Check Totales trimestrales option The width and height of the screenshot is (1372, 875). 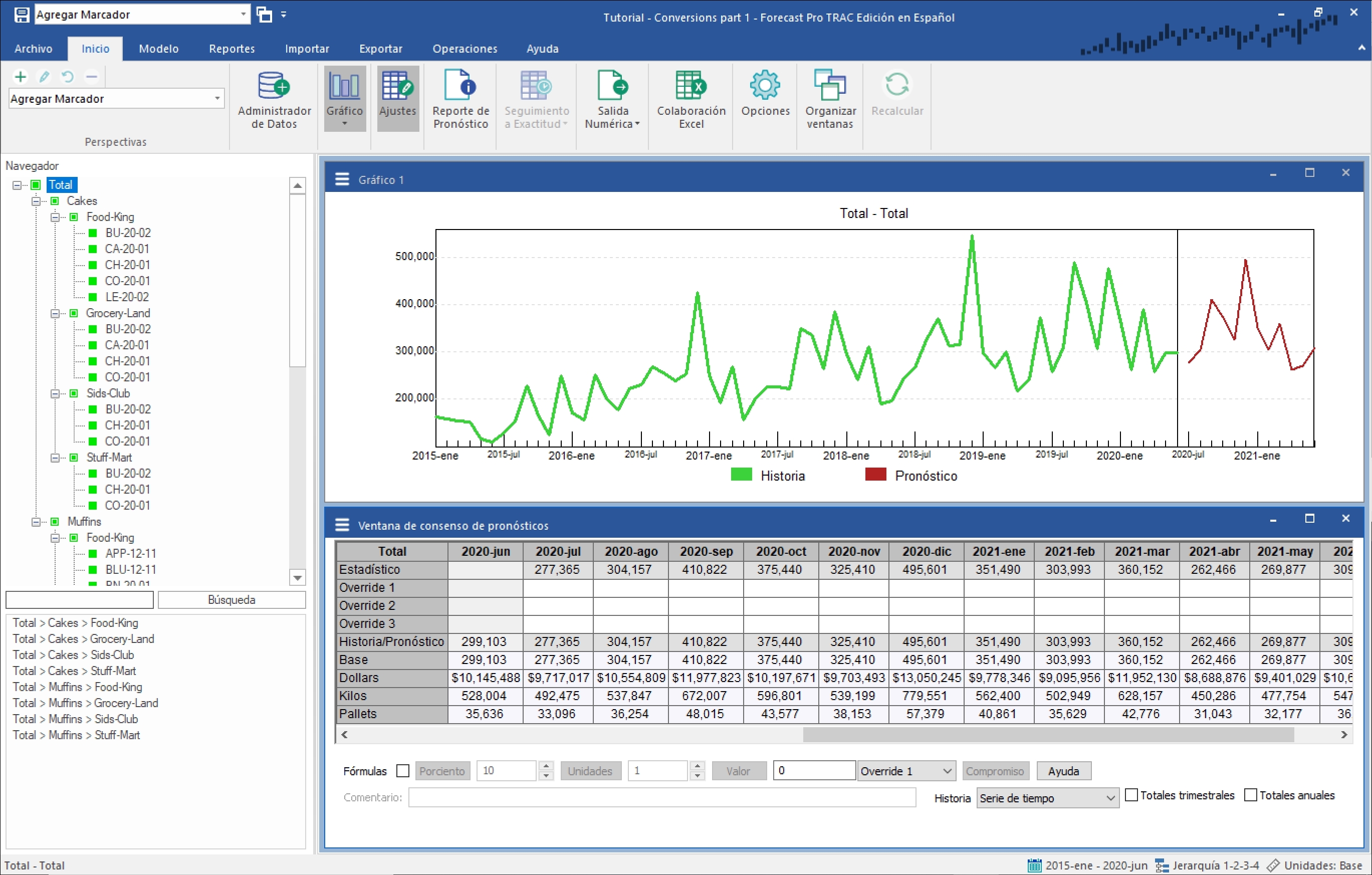1131,795
